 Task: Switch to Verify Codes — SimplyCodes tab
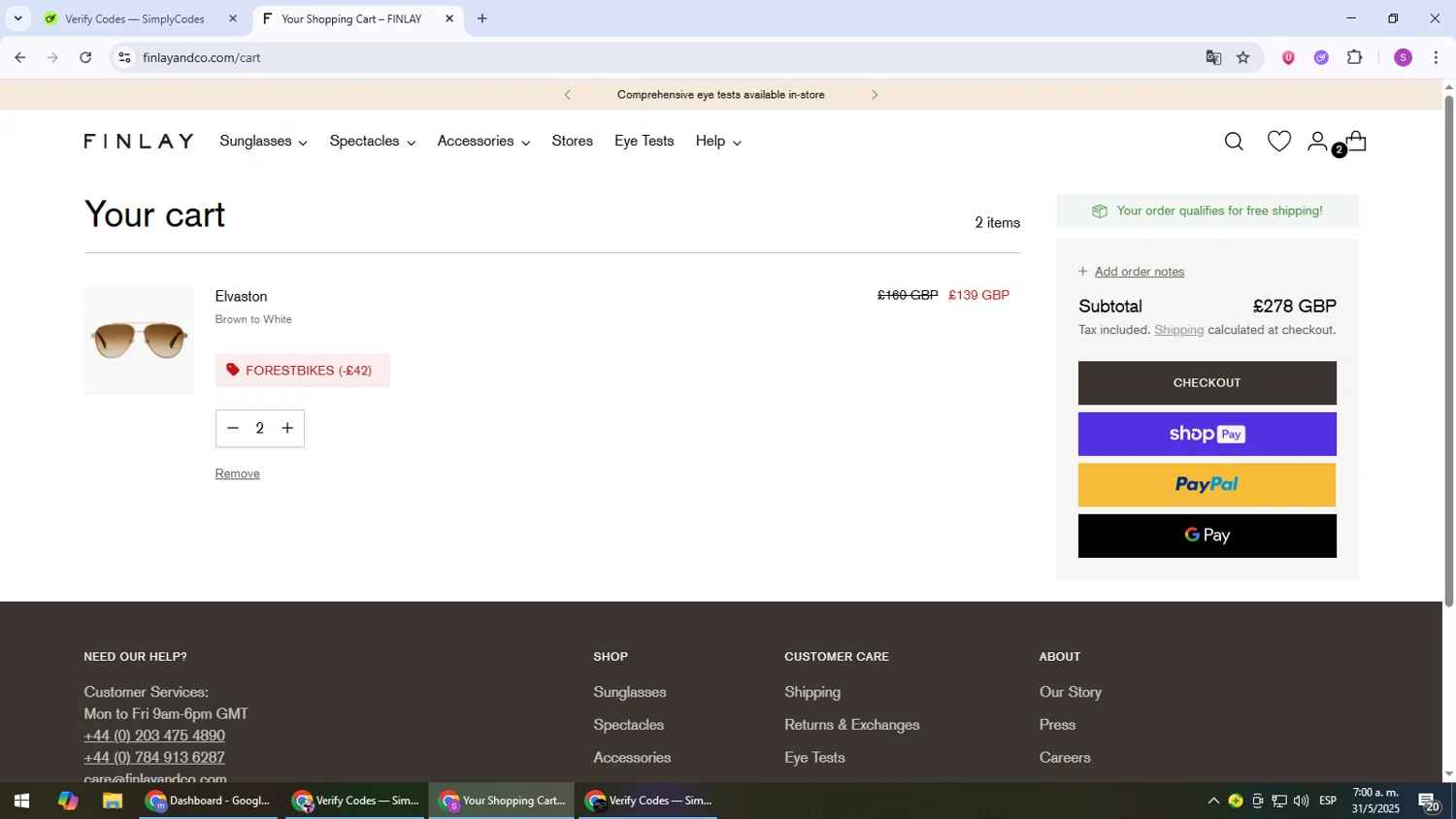pyautogui.click(x=136, y=18)
